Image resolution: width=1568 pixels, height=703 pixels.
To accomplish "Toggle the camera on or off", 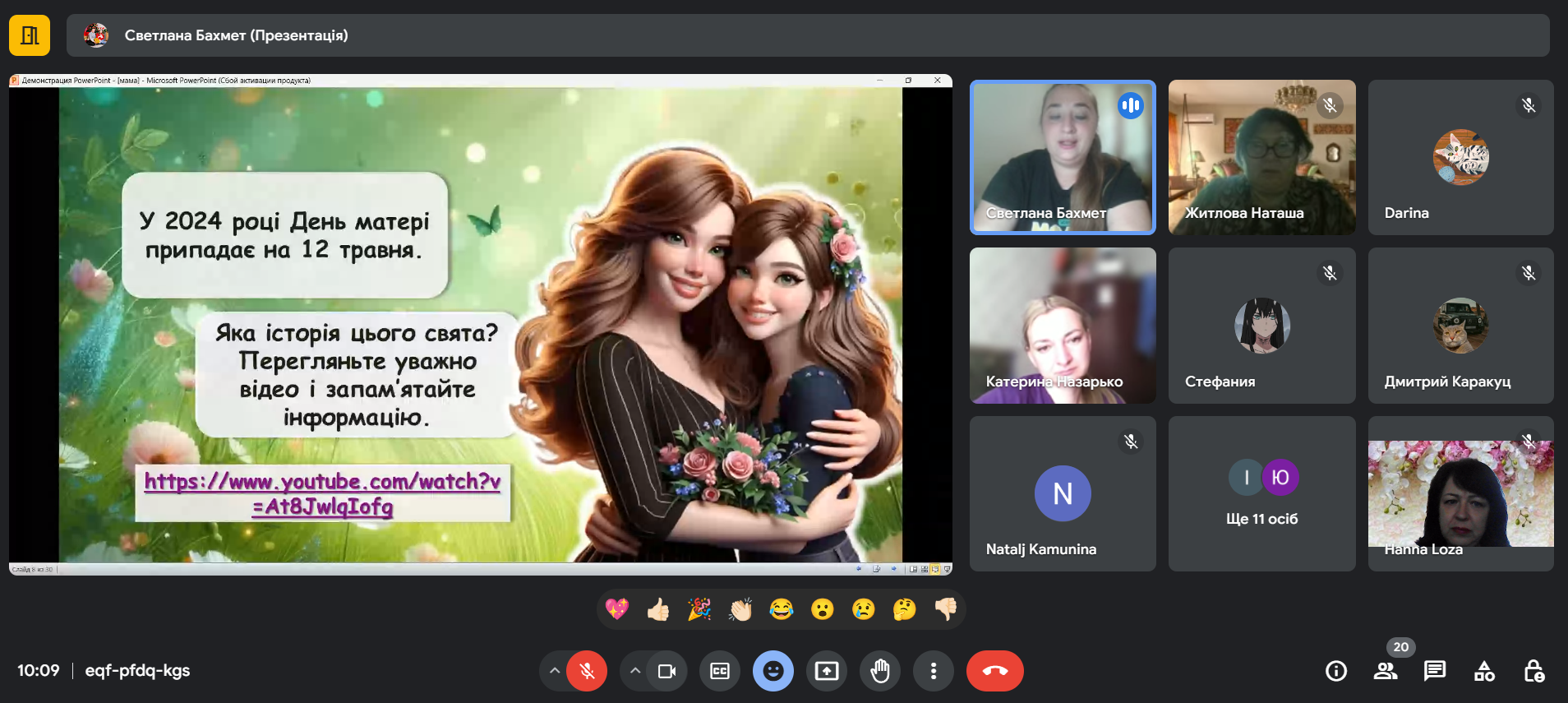I will pos(666,671).
